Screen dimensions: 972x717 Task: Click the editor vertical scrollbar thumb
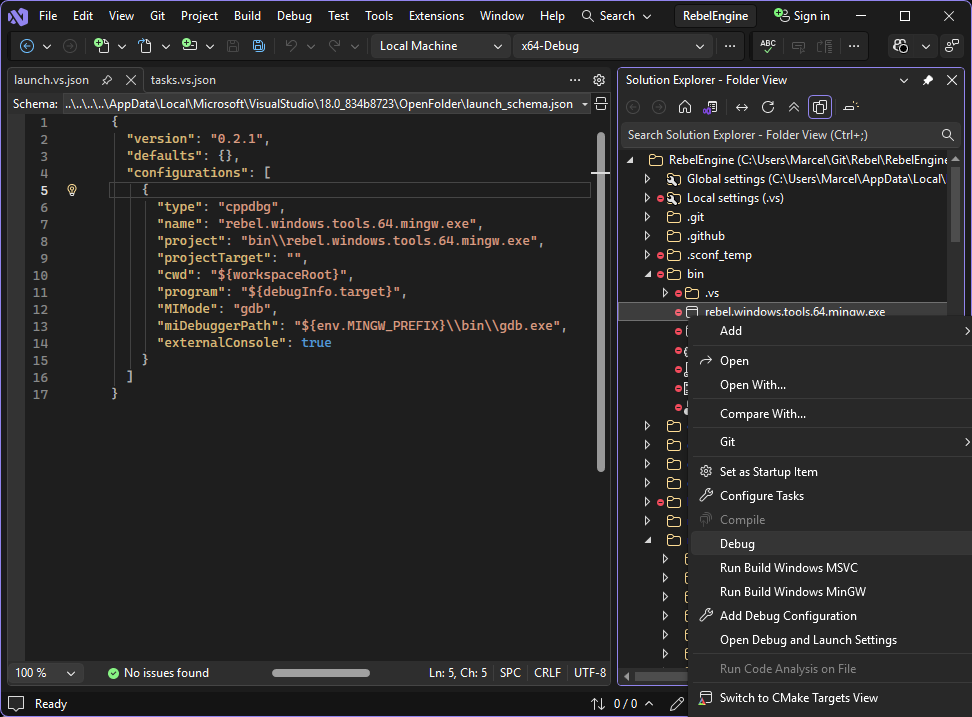tap(601, 302)
